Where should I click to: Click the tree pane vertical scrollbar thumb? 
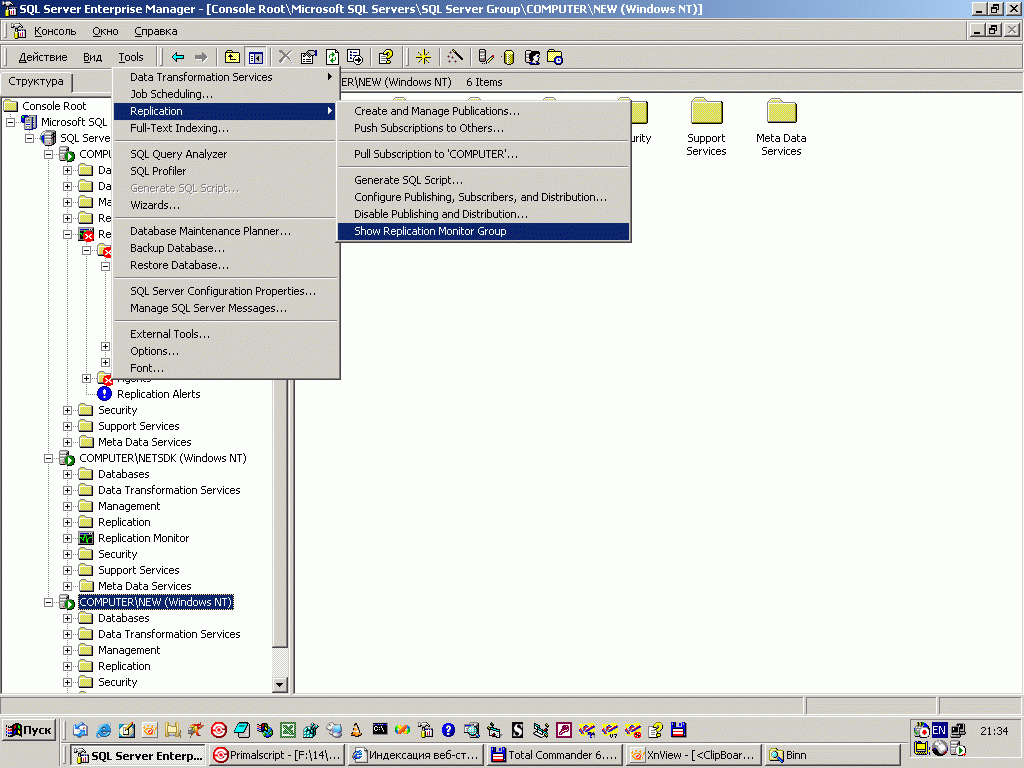coord(280,513)
